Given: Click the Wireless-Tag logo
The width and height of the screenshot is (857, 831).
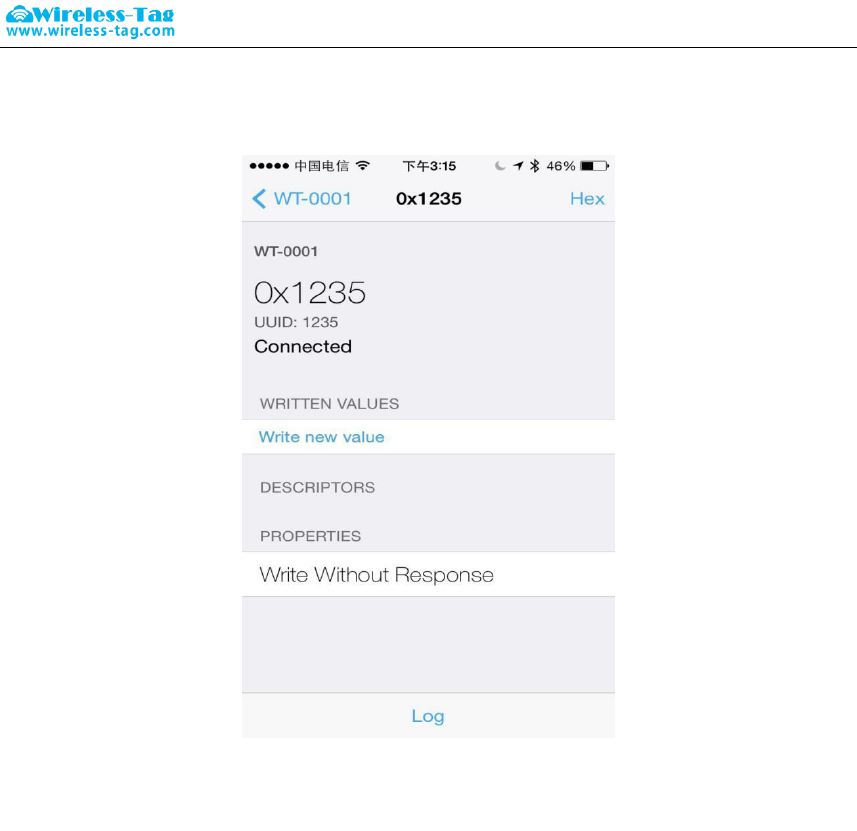Looking at the screenshot, I should pyautogui.click(x=90, y=14).
